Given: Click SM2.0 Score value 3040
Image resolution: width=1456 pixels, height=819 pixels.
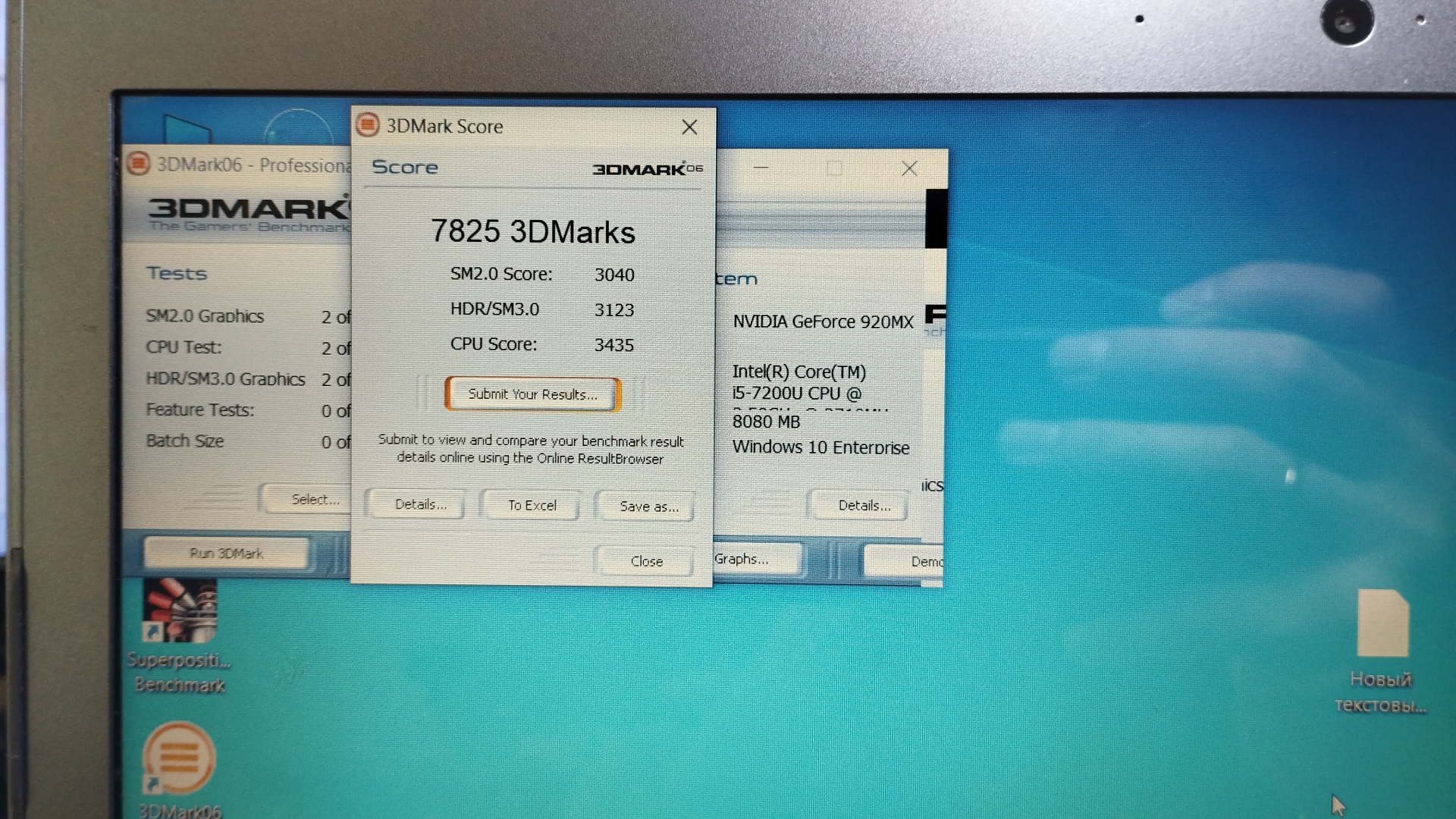Looking at the screenshot, I should click(614, 275).
